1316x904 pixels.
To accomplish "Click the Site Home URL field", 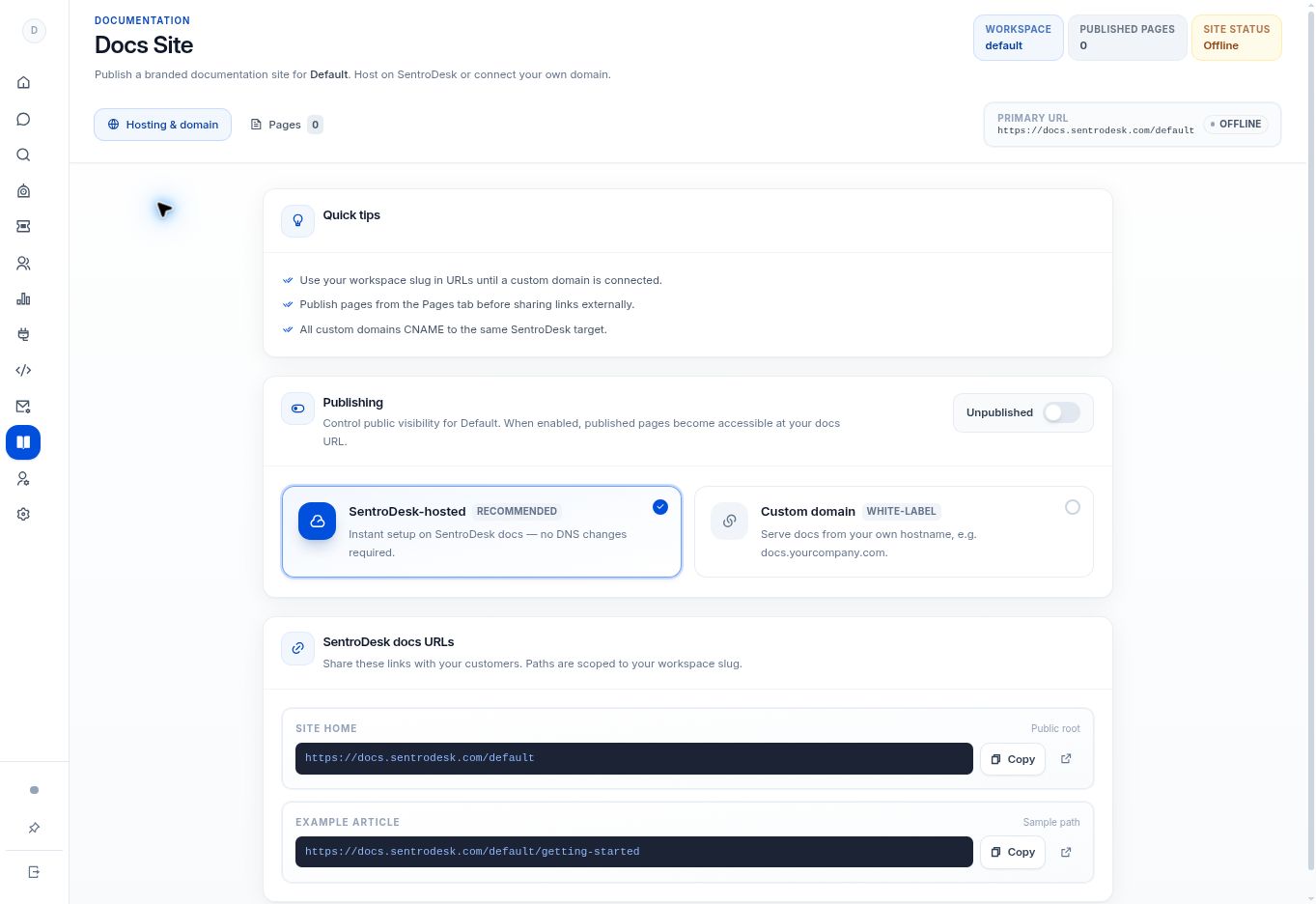I will point(633,758).
